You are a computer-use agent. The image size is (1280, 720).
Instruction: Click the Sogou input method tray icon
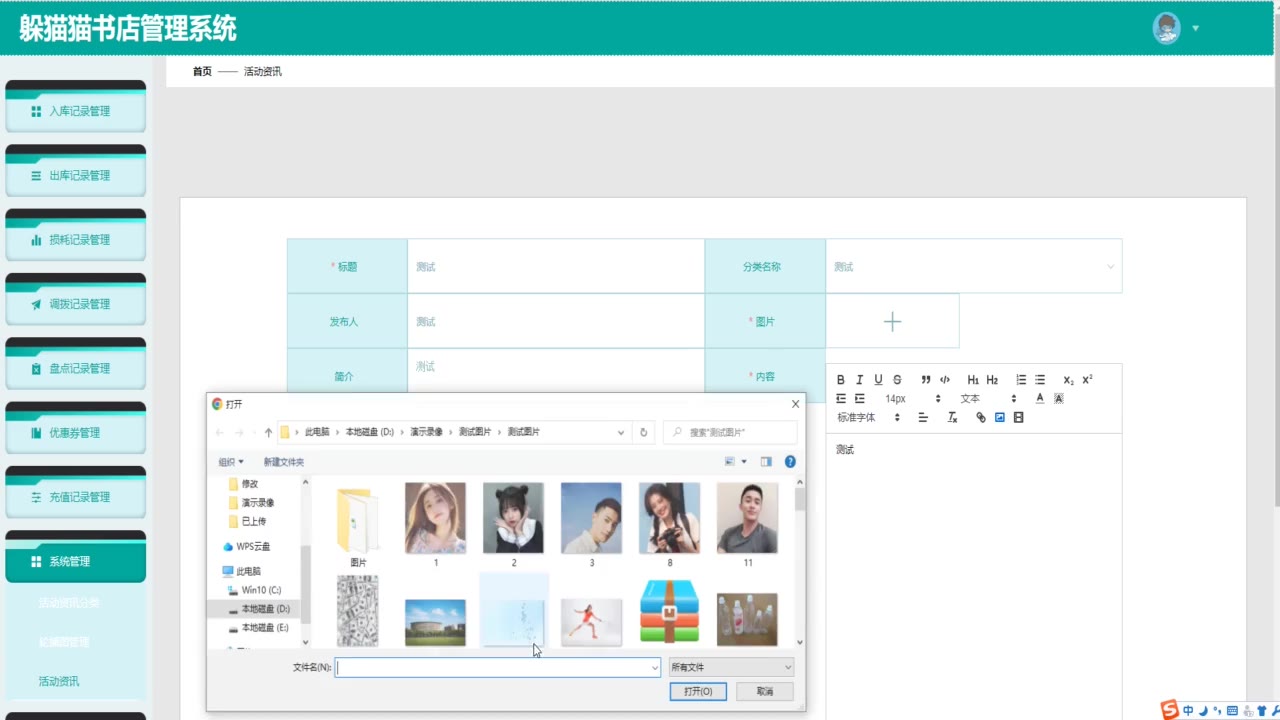coord(1169,710)
